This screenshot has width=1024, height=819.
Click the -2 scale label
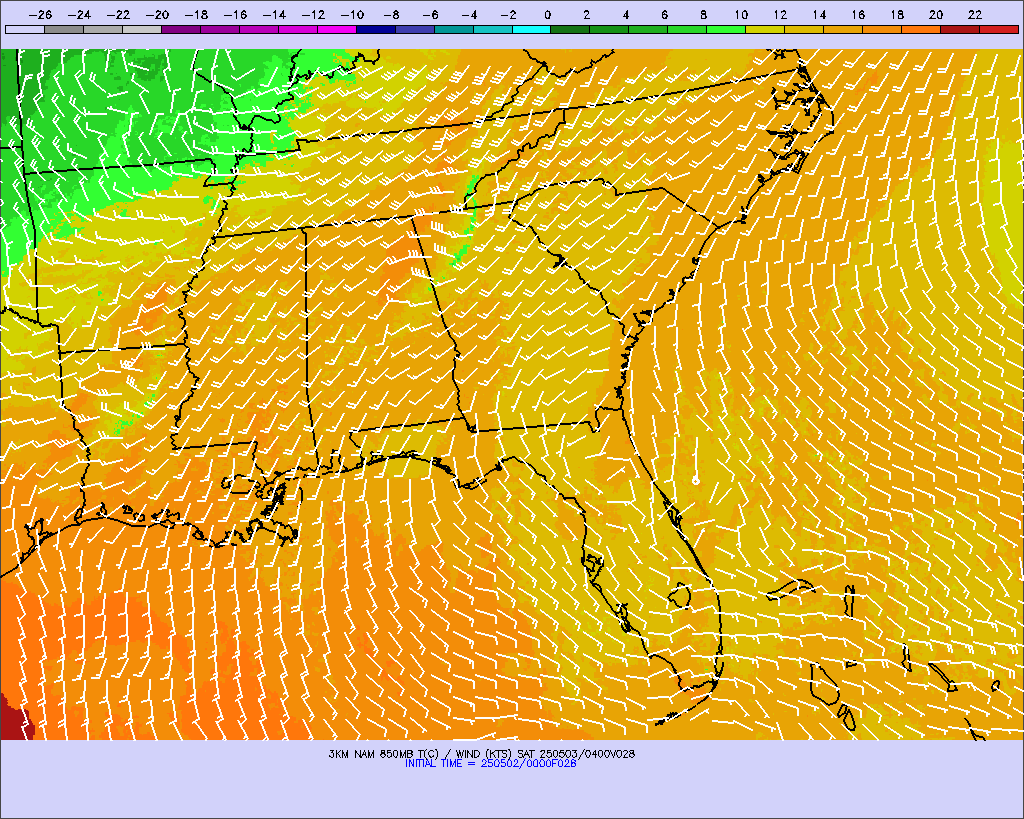[508, 15]
